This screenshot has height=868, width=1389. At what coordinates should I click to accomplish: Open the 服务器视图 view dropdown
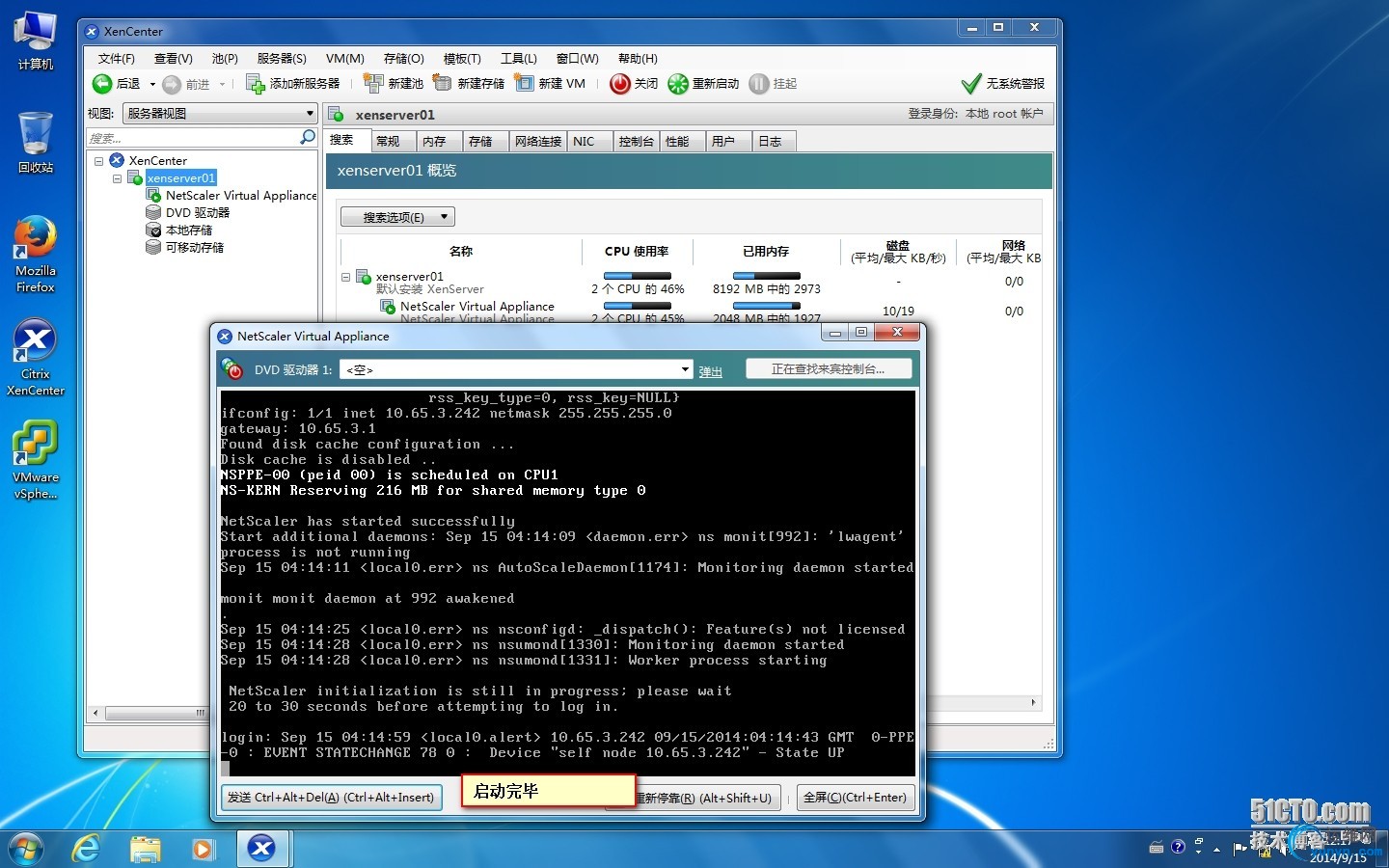pyautogui.click(x=220, y=113)
